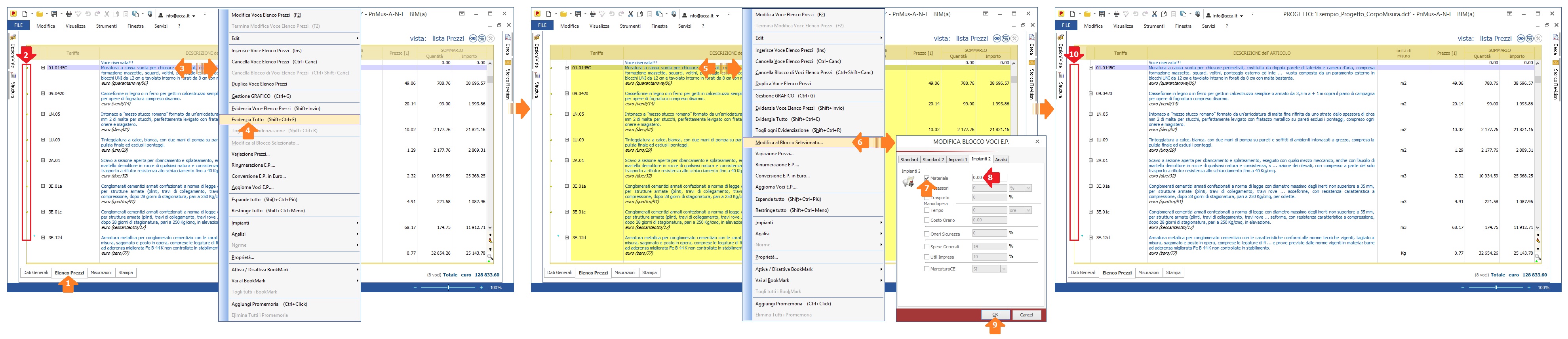Open the Analisi submenu in middle context menu
The width and height of the screenshot is (1568, 339).
coord(818,234)
